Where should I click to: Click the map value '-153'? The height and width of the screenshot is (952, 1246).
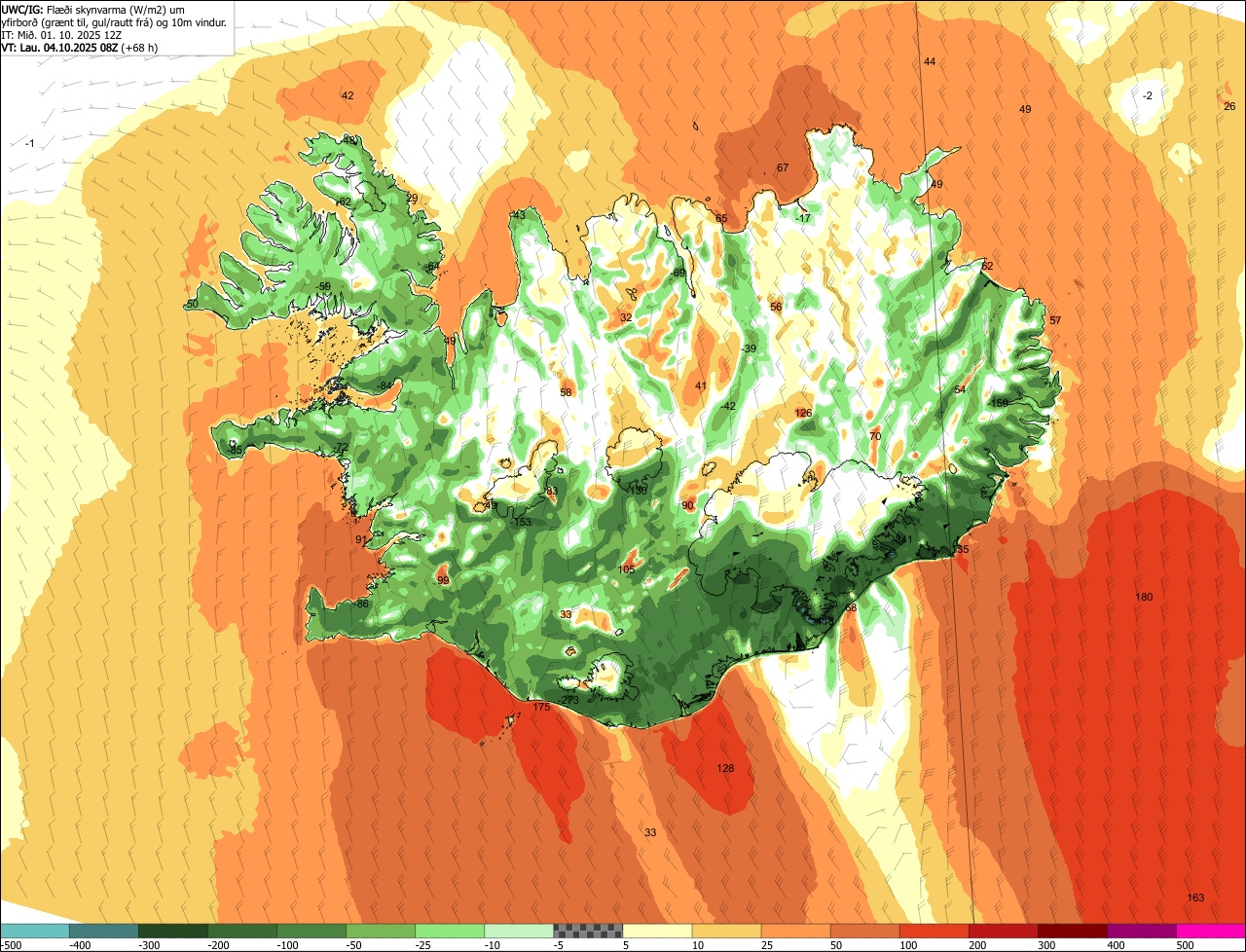click(522, 523)
